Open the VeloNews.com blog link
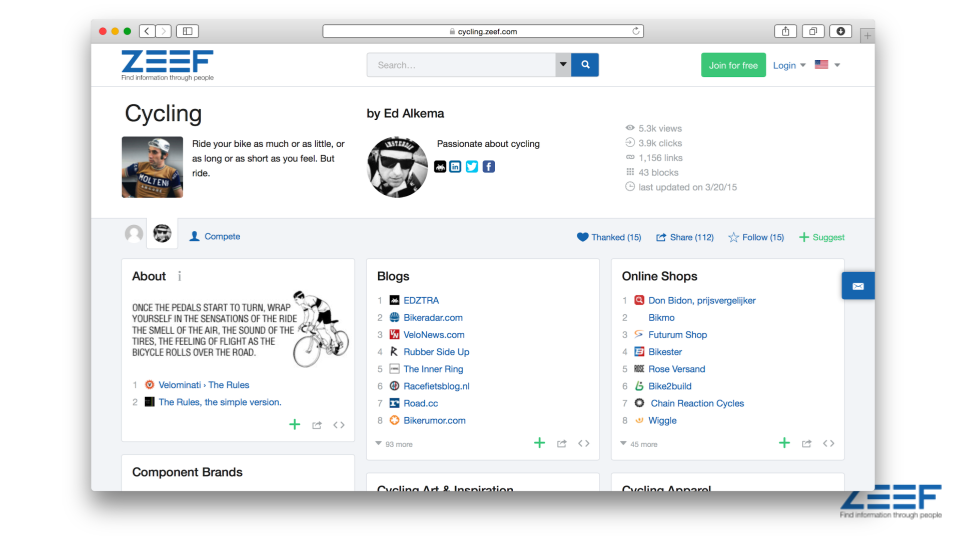The width and height of the screenshot is (960, 540). (434, 335)
